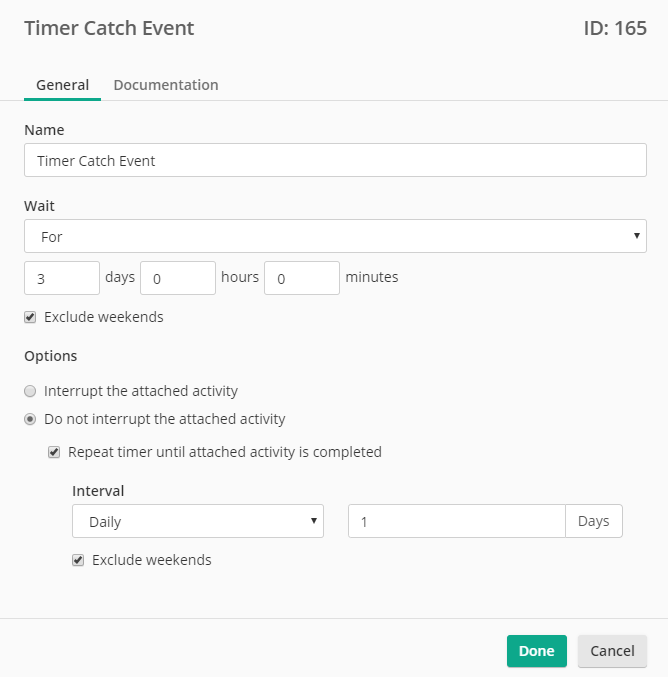Toggle Repeat timer until activity is completed
The width and height of the screenshot is (668, 677).
tap(54, 452)
